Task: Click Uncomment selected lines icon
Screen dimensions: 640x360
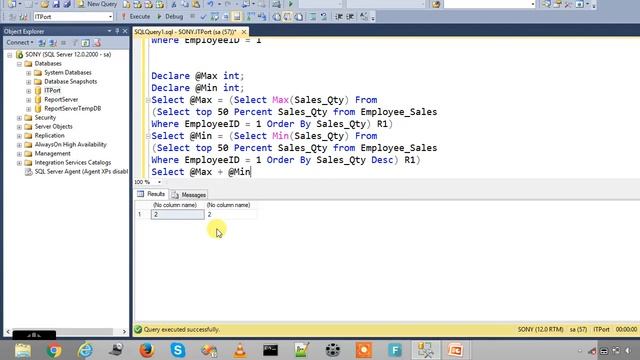Action: [x=323, y=17]
